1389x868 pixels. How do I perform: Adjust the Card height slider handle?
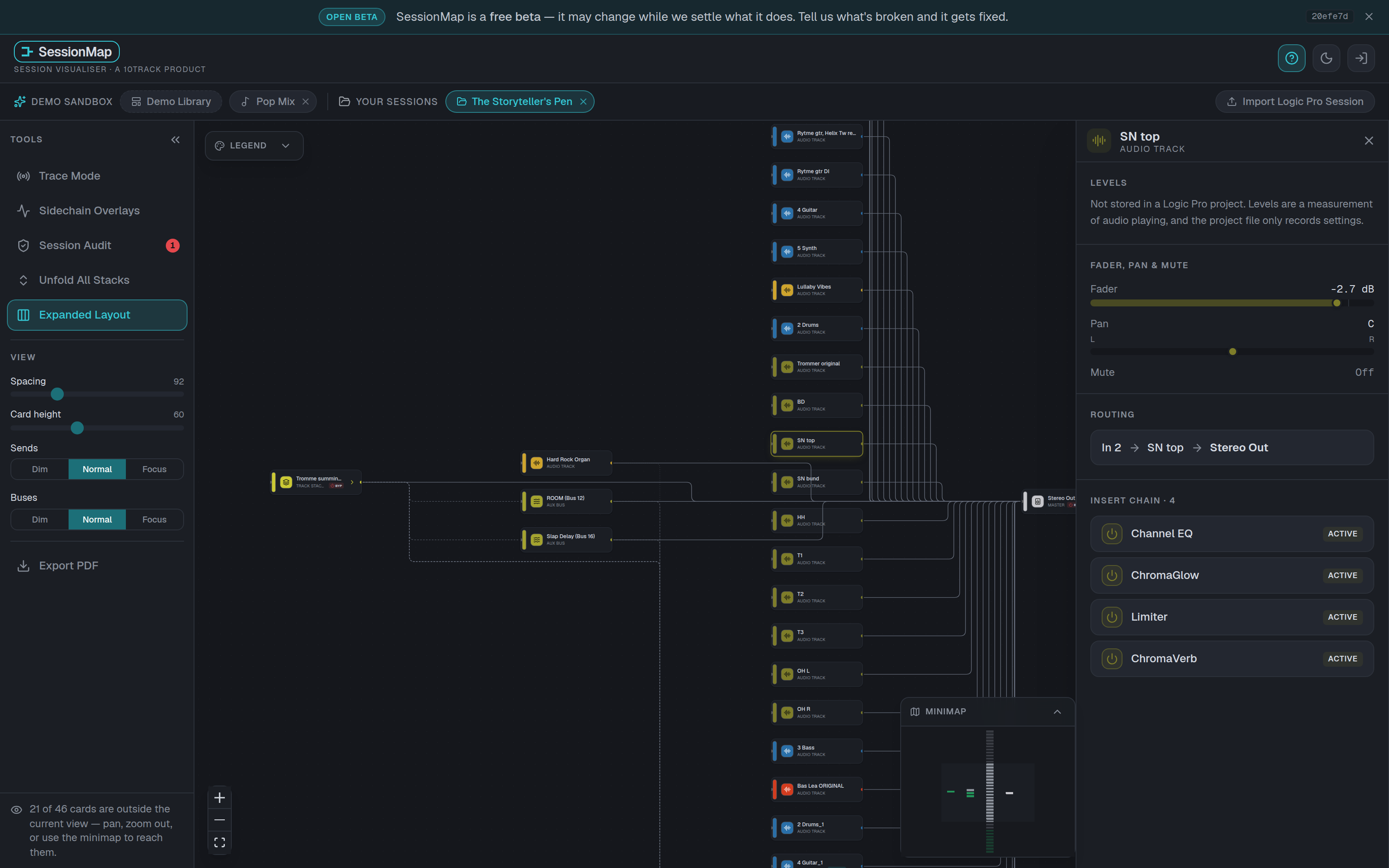tap(77, 428)
